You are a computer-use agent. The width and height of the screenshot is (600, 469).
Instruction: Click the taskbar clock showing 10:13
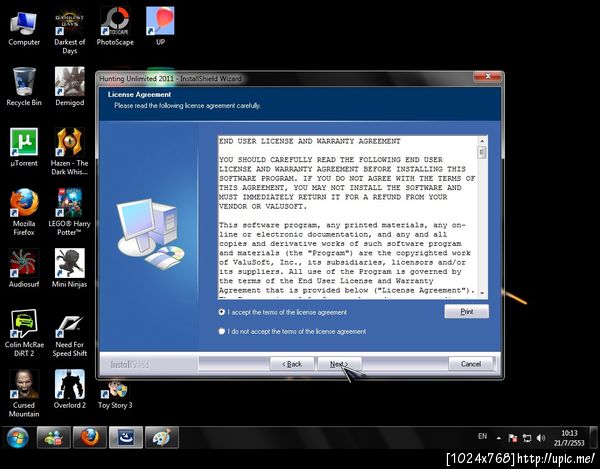569,438
